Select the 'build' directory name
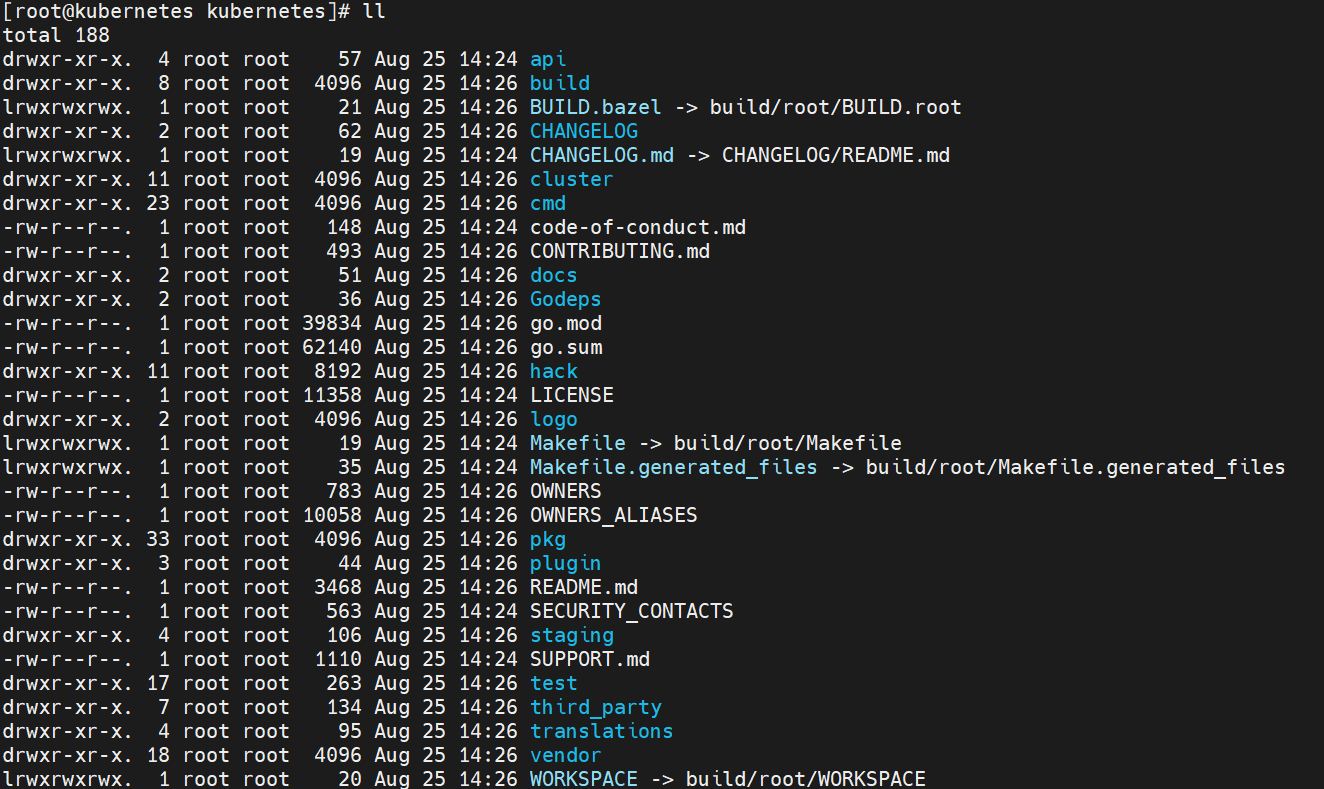Viewport: 1324px width, 789px height. point(560,83)
